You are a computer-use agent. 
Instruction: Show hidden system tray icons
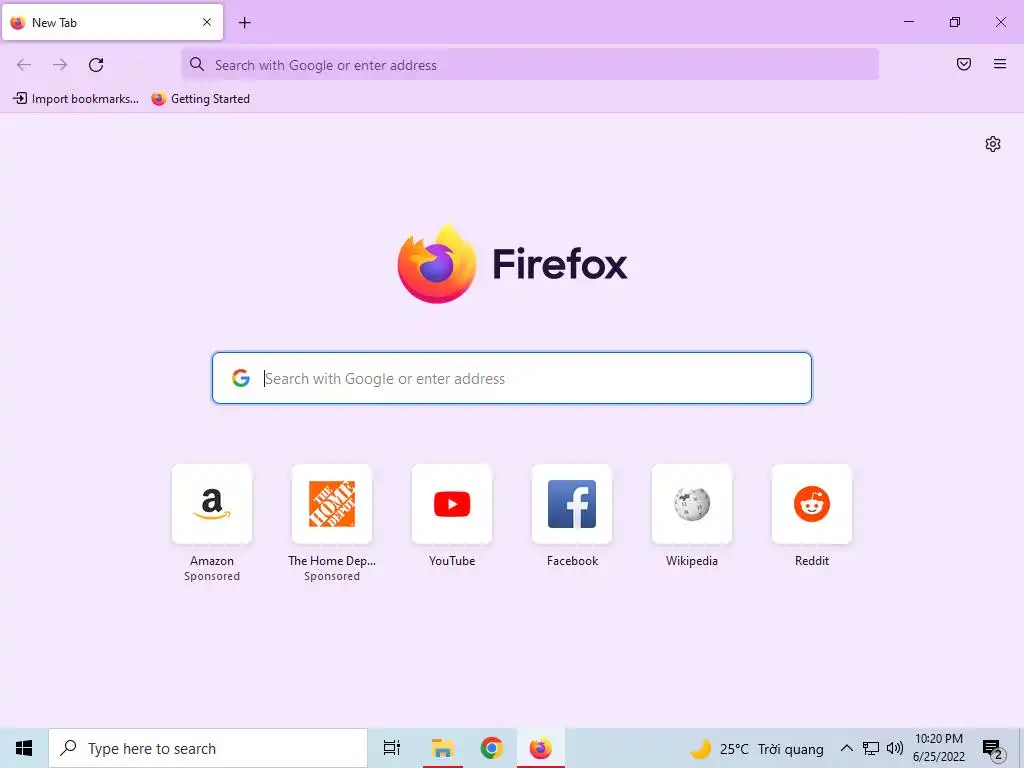[846, 748]
